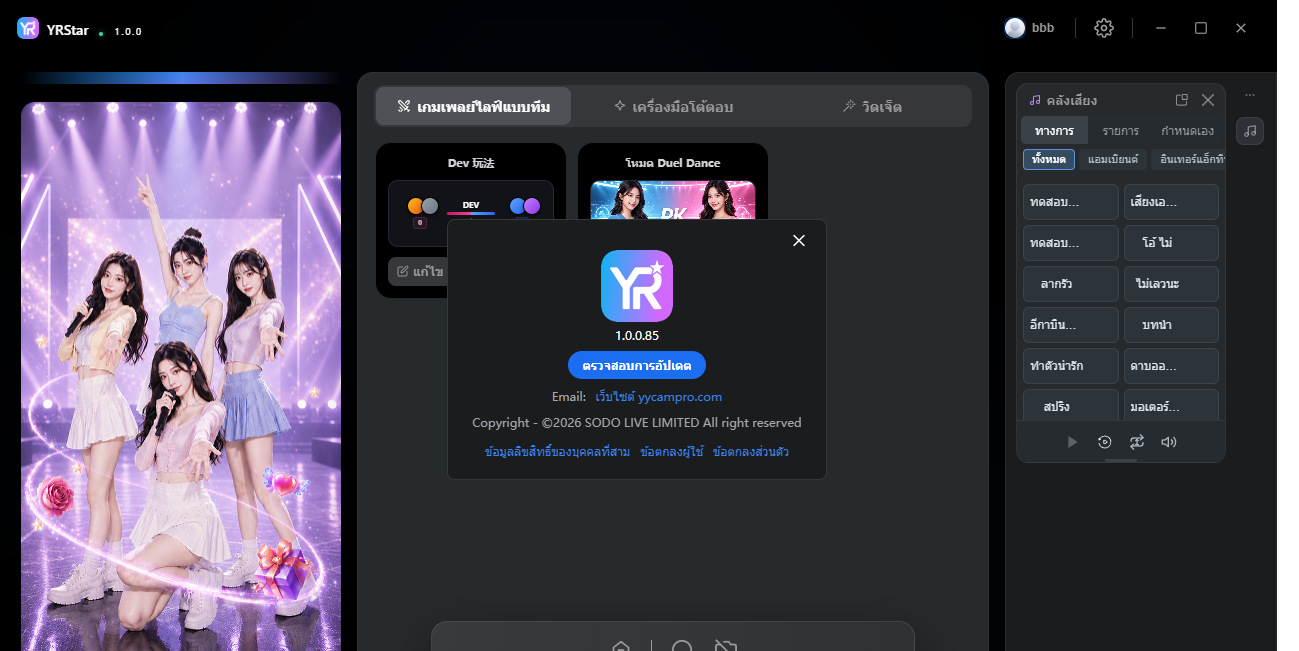Image resolution: width=1299 pixels, height=651 pixels.
Task: Open the ข้อตกลงผู้ใช้ link
Action: click(671, 452)
